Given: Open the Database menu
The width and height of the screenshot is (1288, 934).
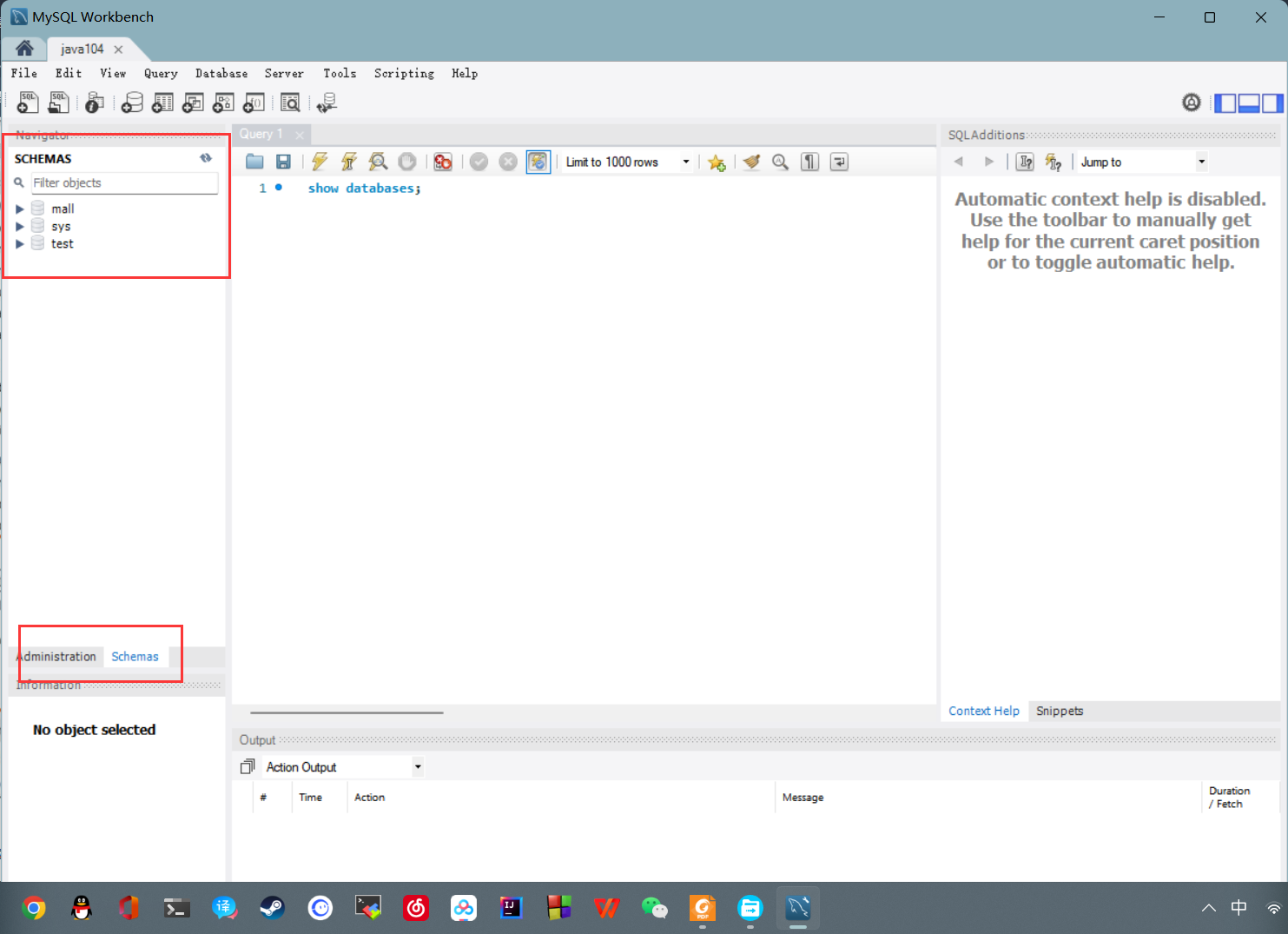Looking at the screenshot, I should pos(221,73).
